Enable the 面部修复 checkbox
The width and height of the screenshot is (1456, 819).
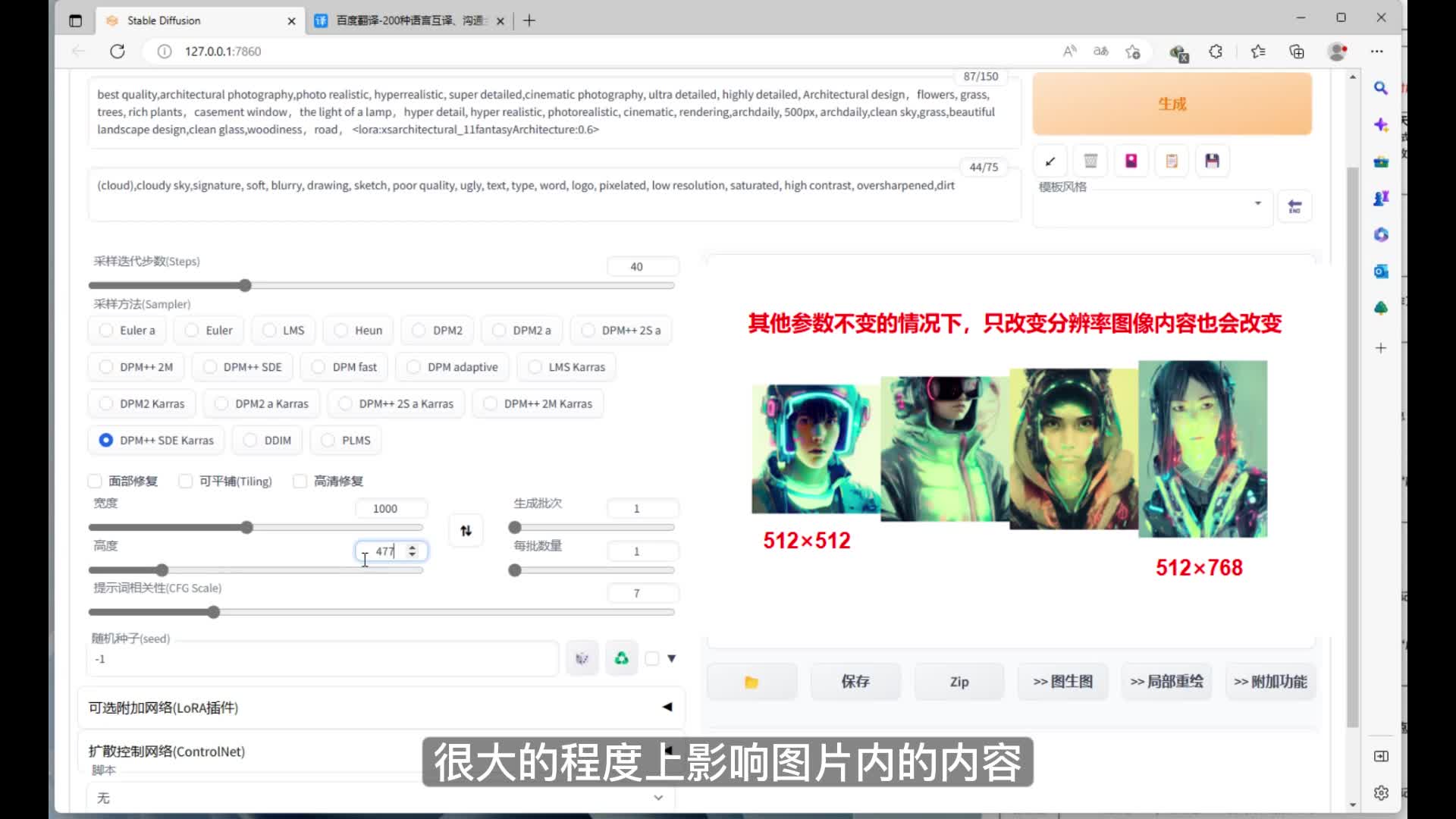(96, 481)
